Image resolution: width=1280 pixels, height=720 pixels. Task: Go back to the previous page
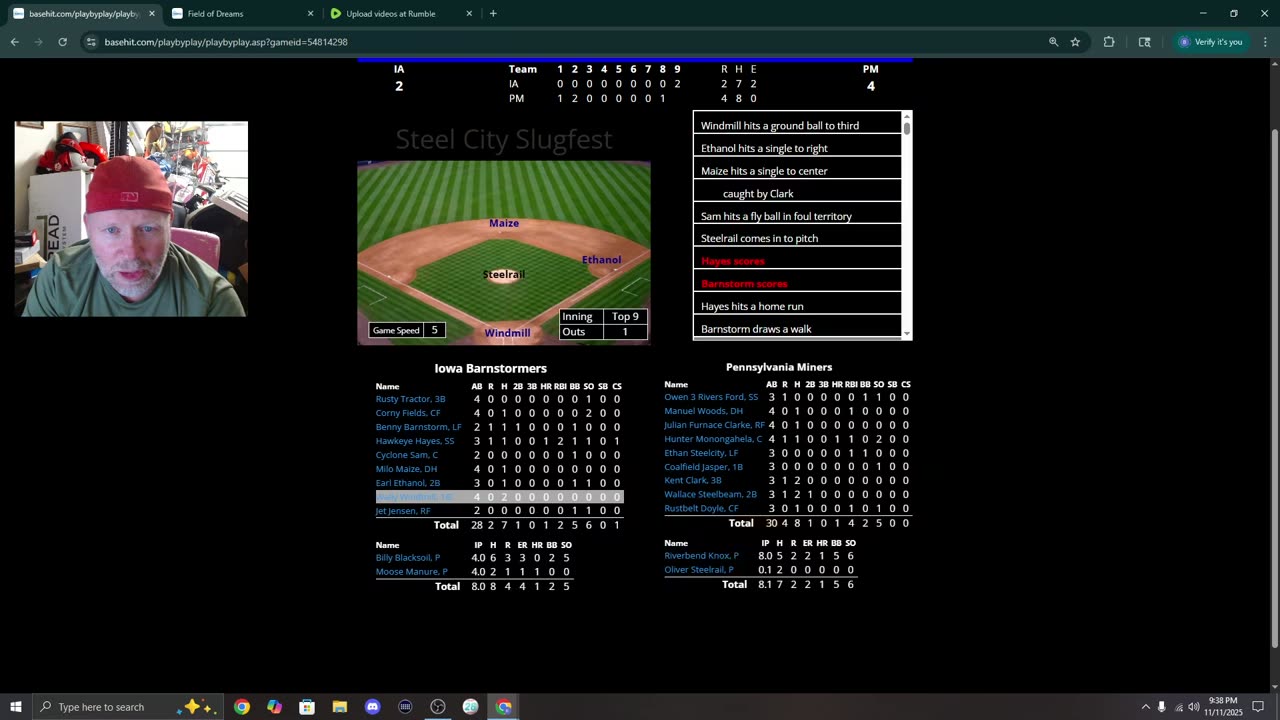tap(14, 42)
